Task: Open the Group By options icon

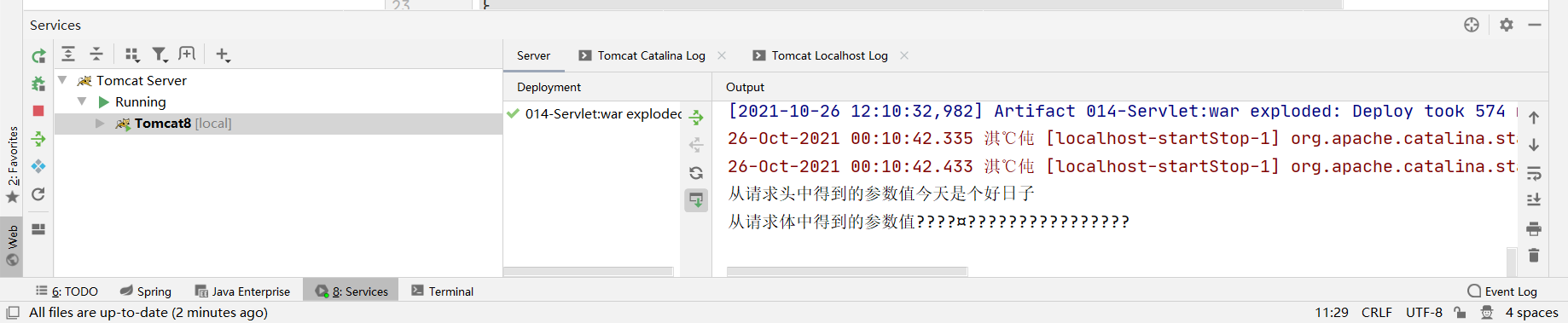Action: (131, 55)
